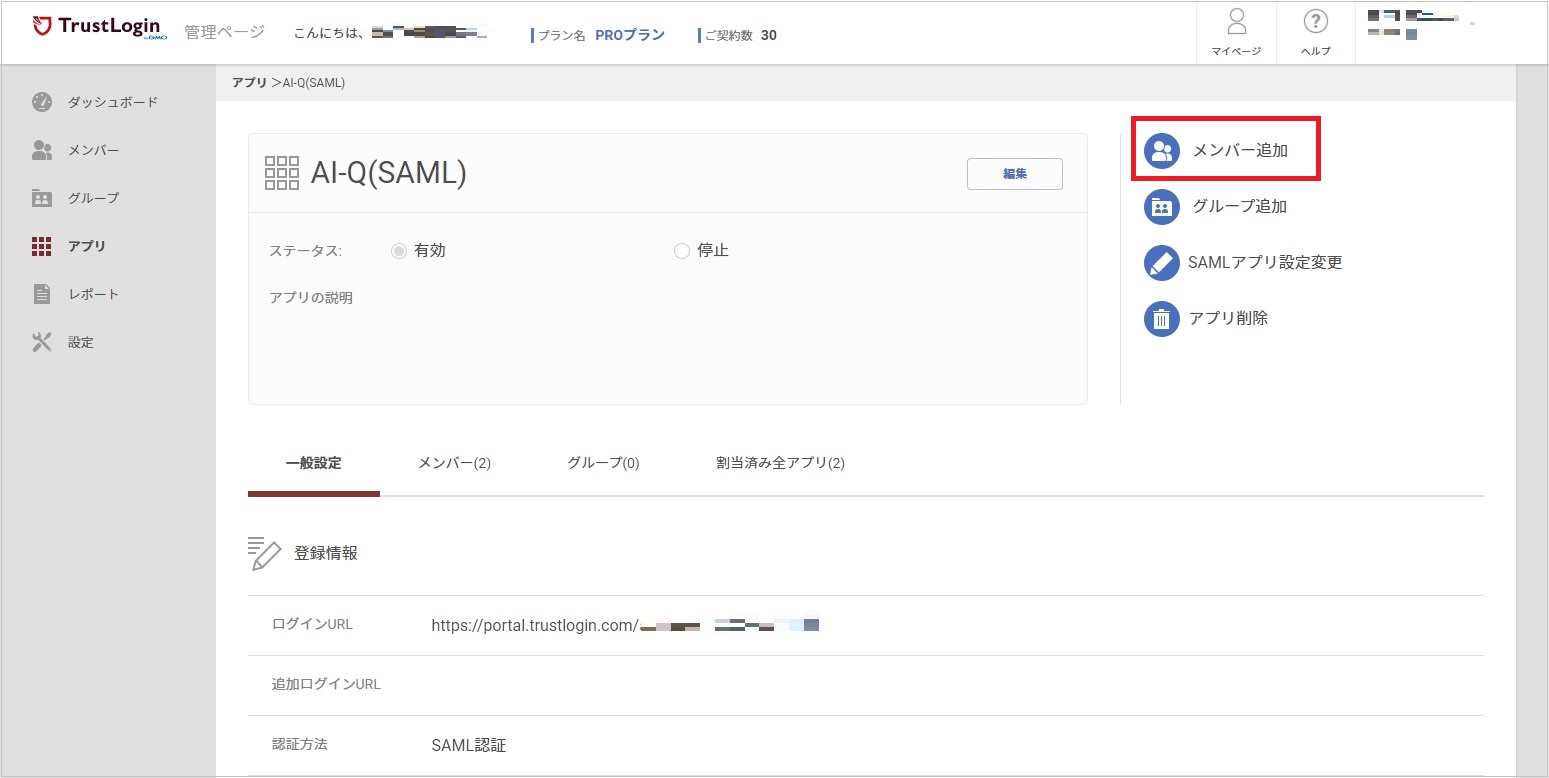Click the アプリ削除 trash icon
Viewport: 1549px width, 778px height.
pyautogui.click(x=1162, y=319)
